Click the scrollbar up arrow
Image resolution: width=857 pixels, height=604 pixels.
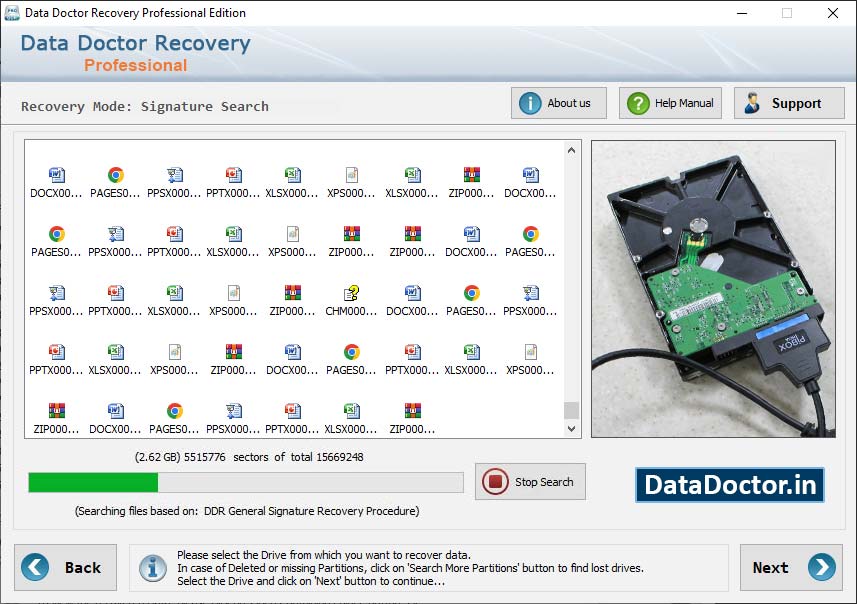(x=570, y=149)
